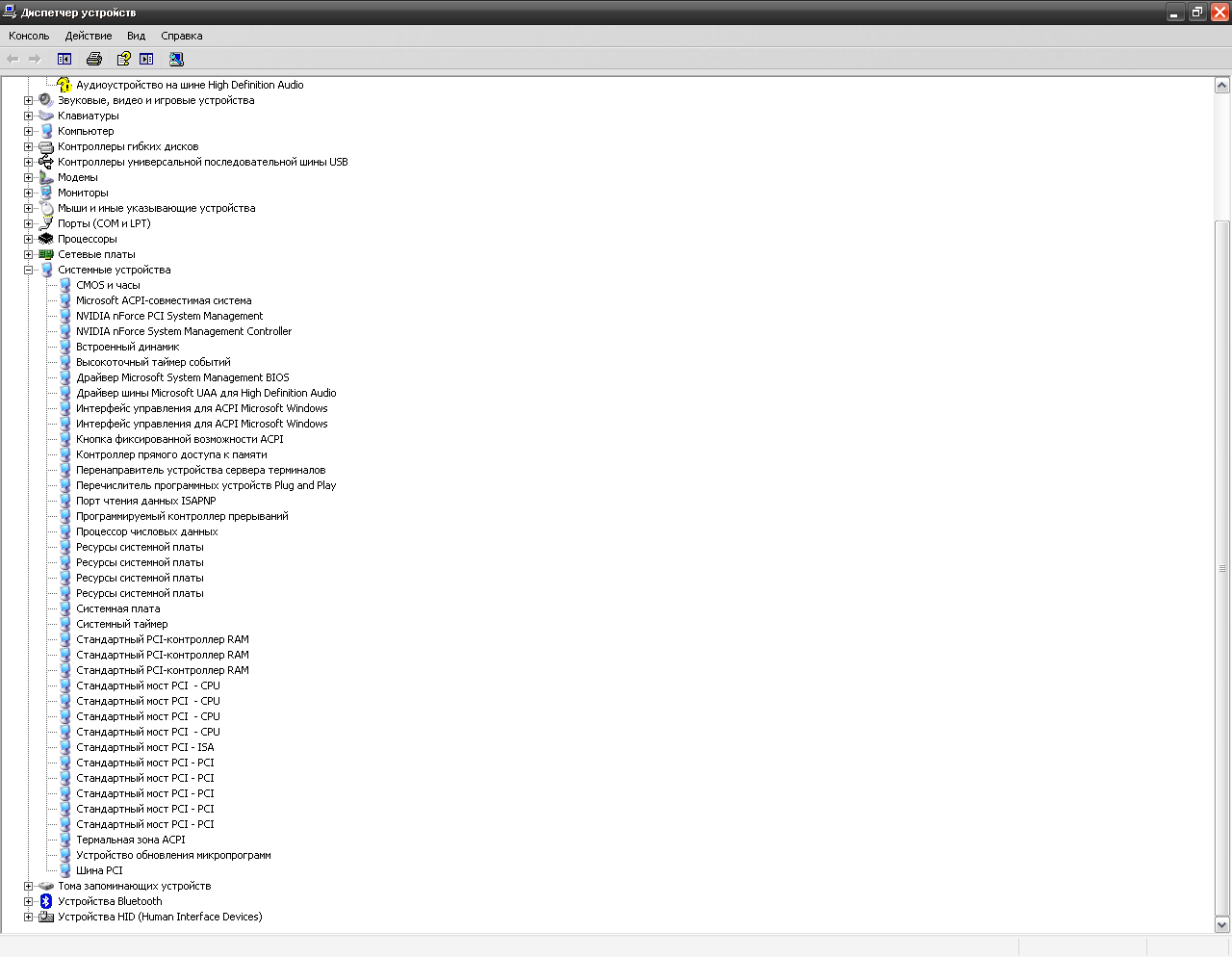Click the Print icon on toolbar
Screen dimensions: 1232x957
click(x=93, y=59)
